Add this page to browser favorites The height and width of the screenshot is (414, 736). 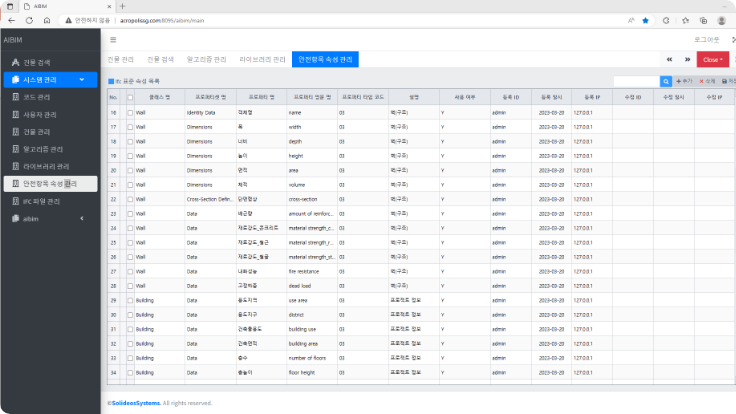645,19
